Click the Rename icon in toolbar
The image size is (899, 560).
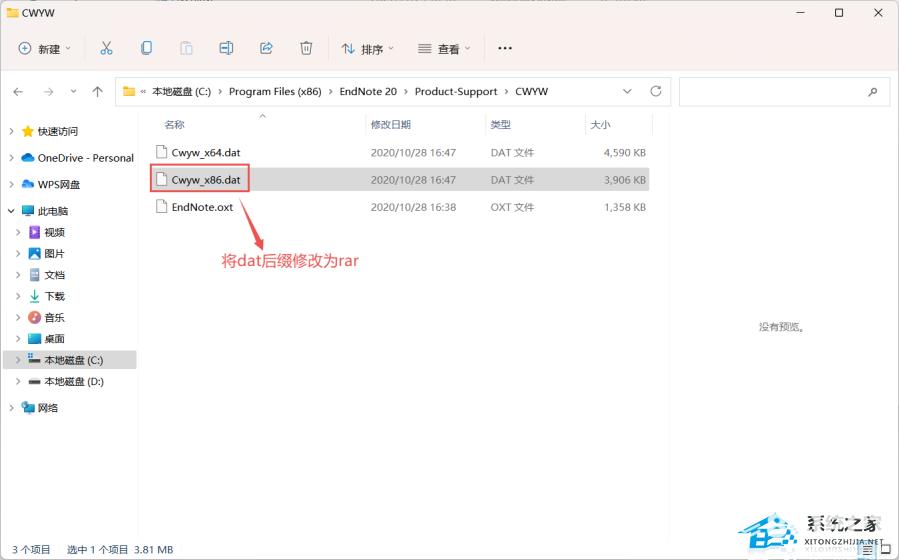226,48
